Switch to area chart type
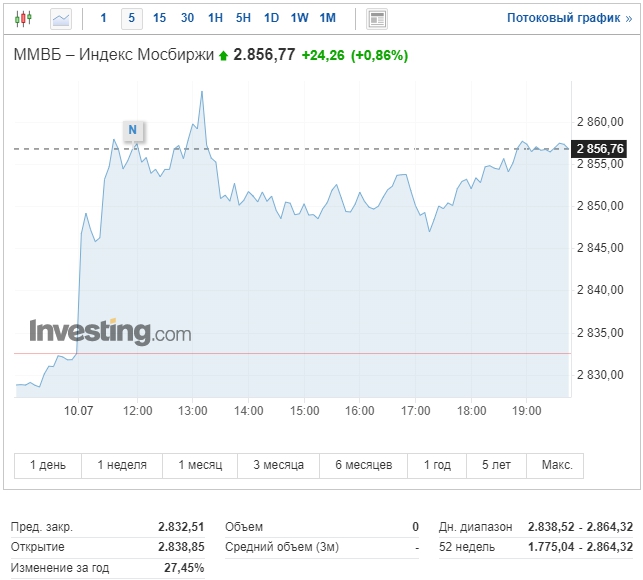 [61, 19]
